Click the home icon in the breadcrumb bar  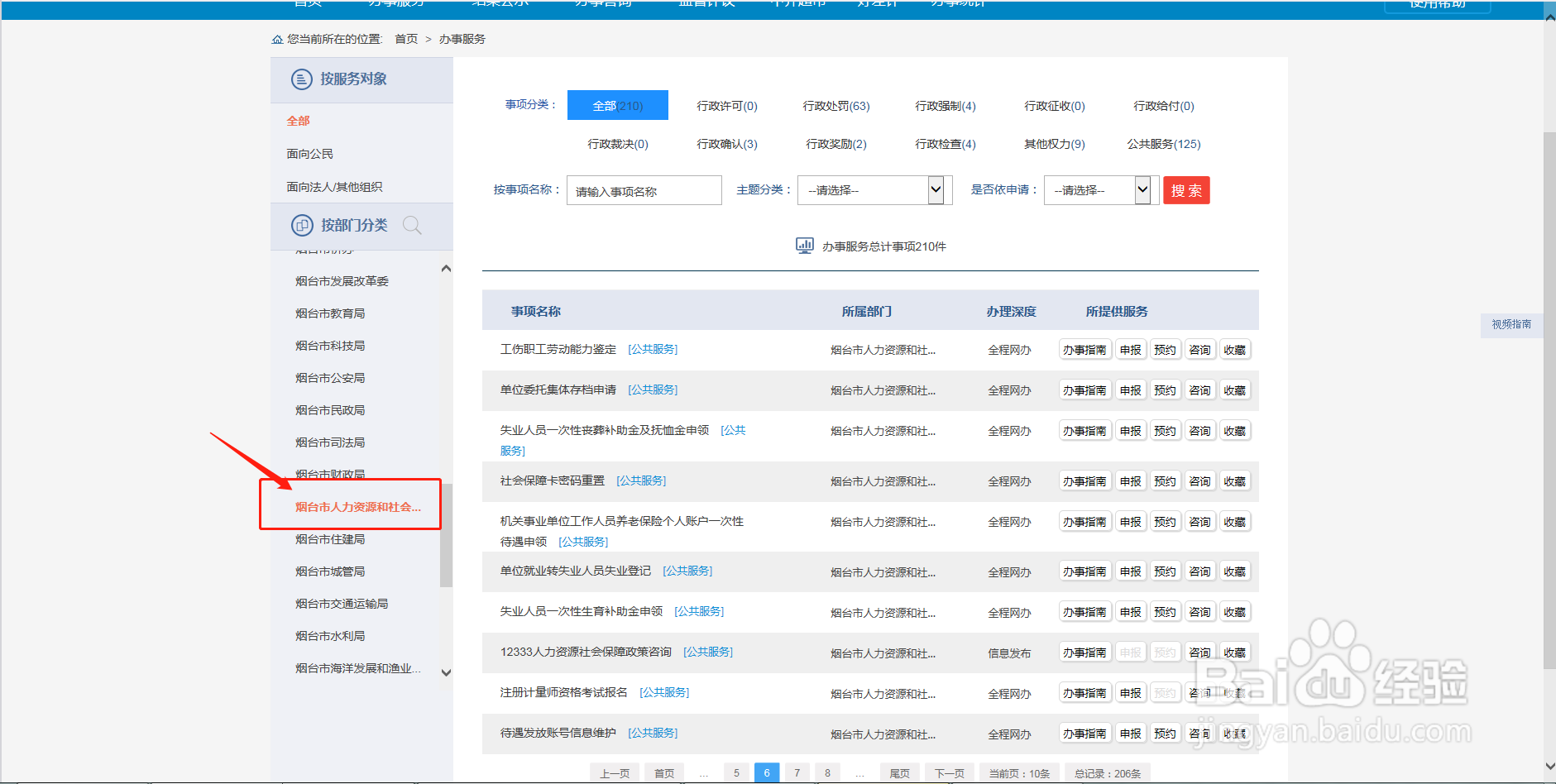point(276,38)
